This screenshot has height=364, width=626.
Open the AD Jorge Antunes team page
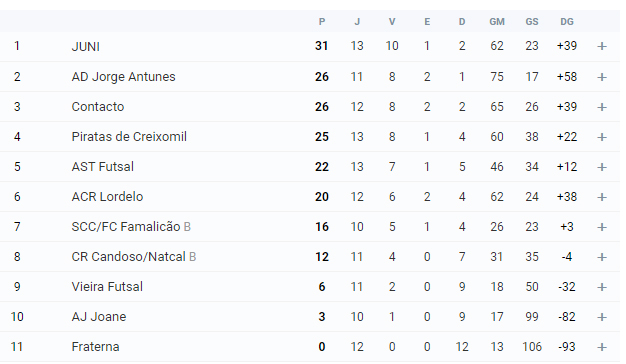point(123,77)
